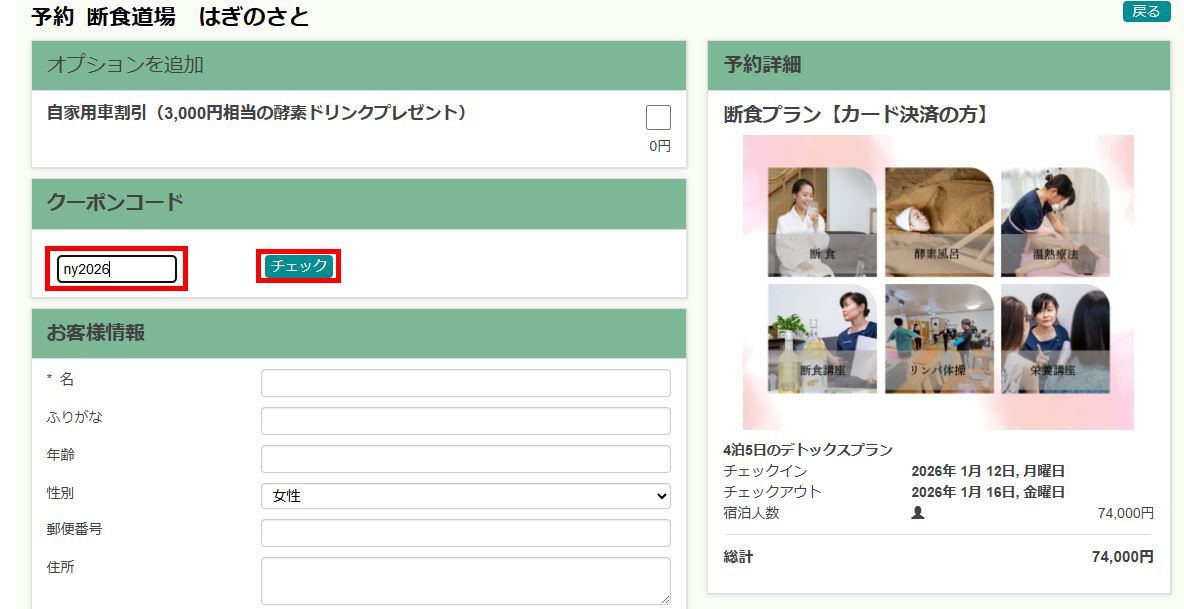Click the オプションを追加 section header
This screenshot has height=609, width=1184.
pyautogui.click(x=358, y=65)
